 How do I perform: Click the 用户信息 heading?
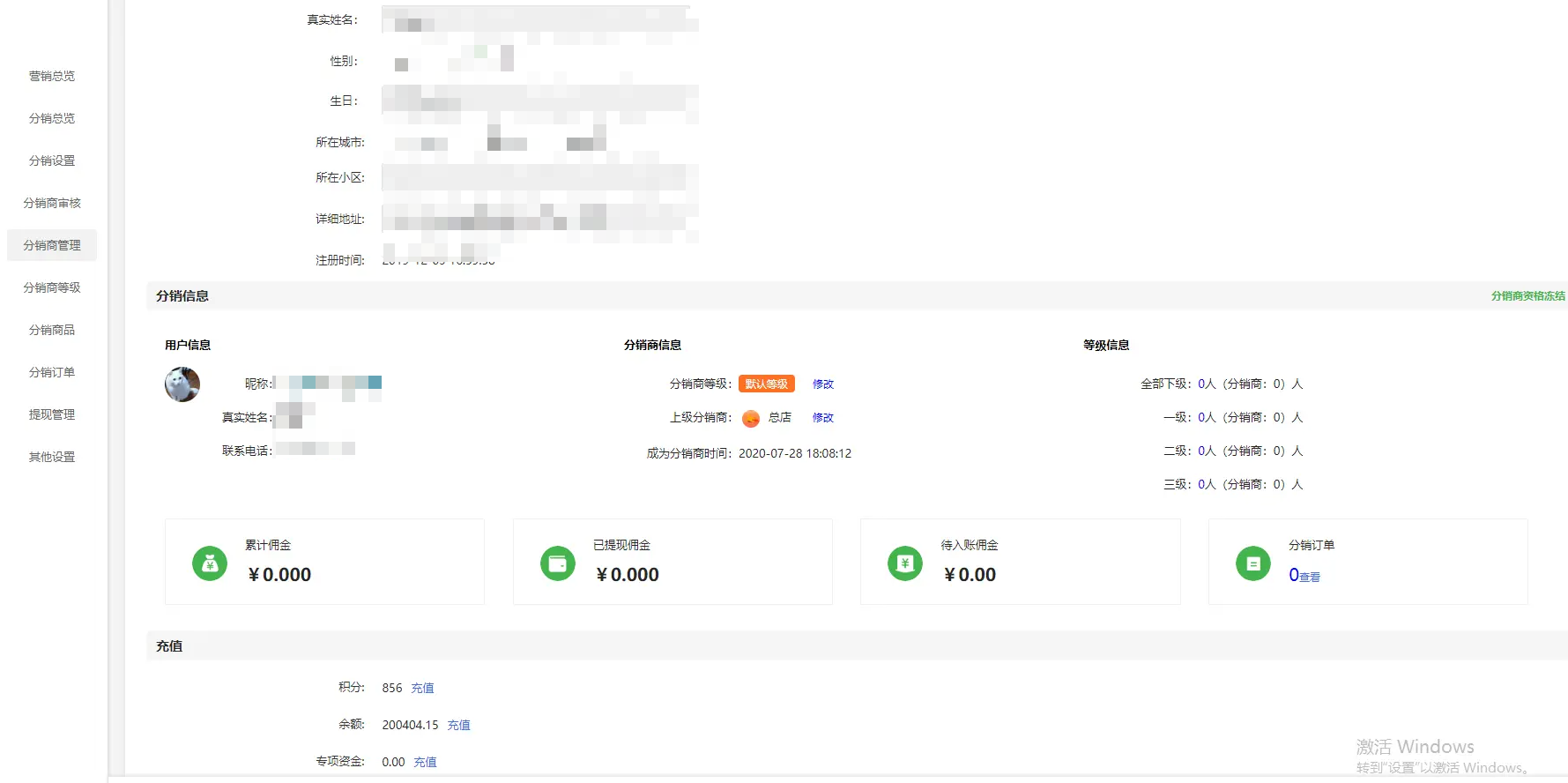point(188,346)
